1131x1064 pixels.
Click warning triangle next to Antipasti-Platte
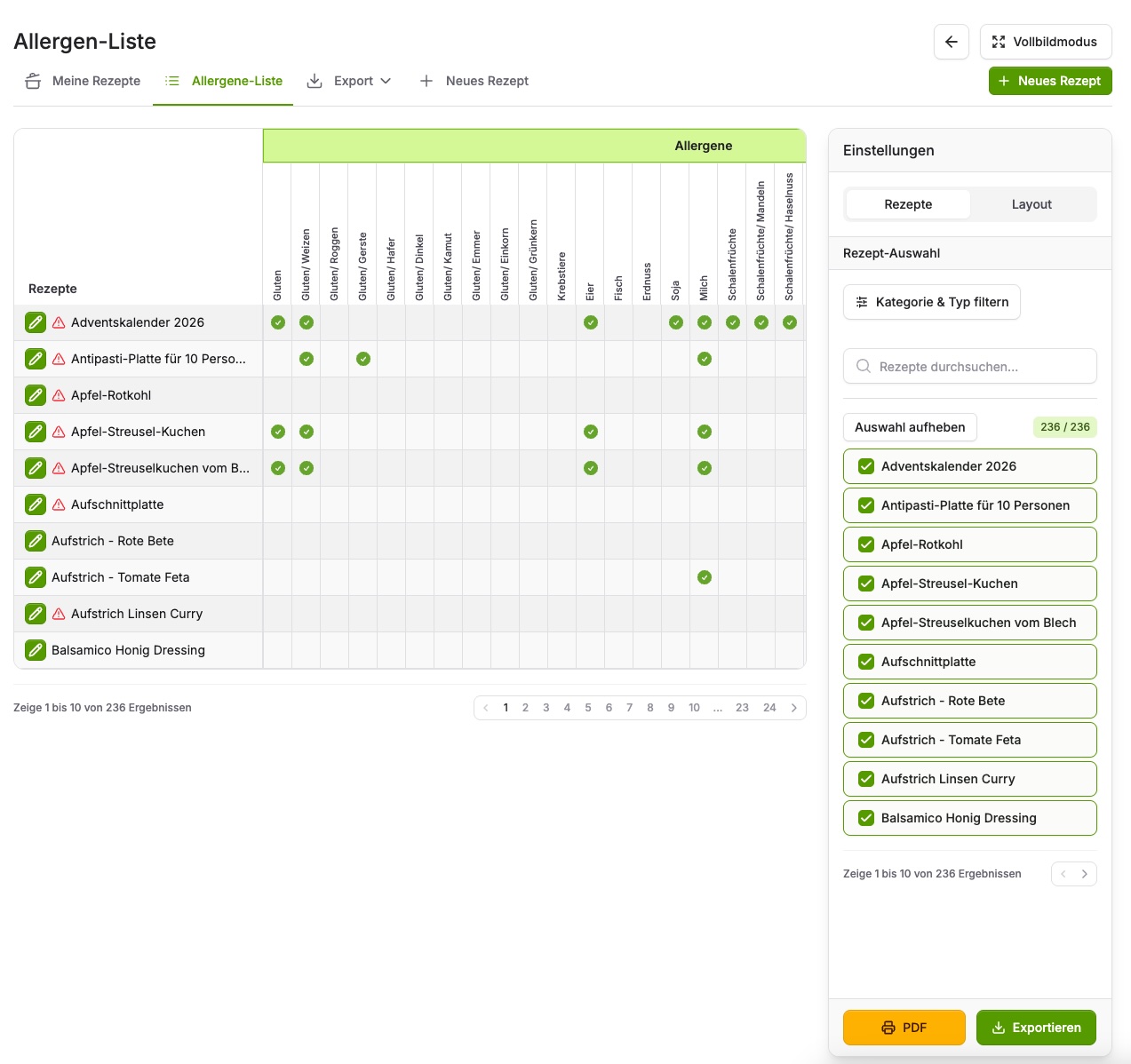[x=59, y=359]
